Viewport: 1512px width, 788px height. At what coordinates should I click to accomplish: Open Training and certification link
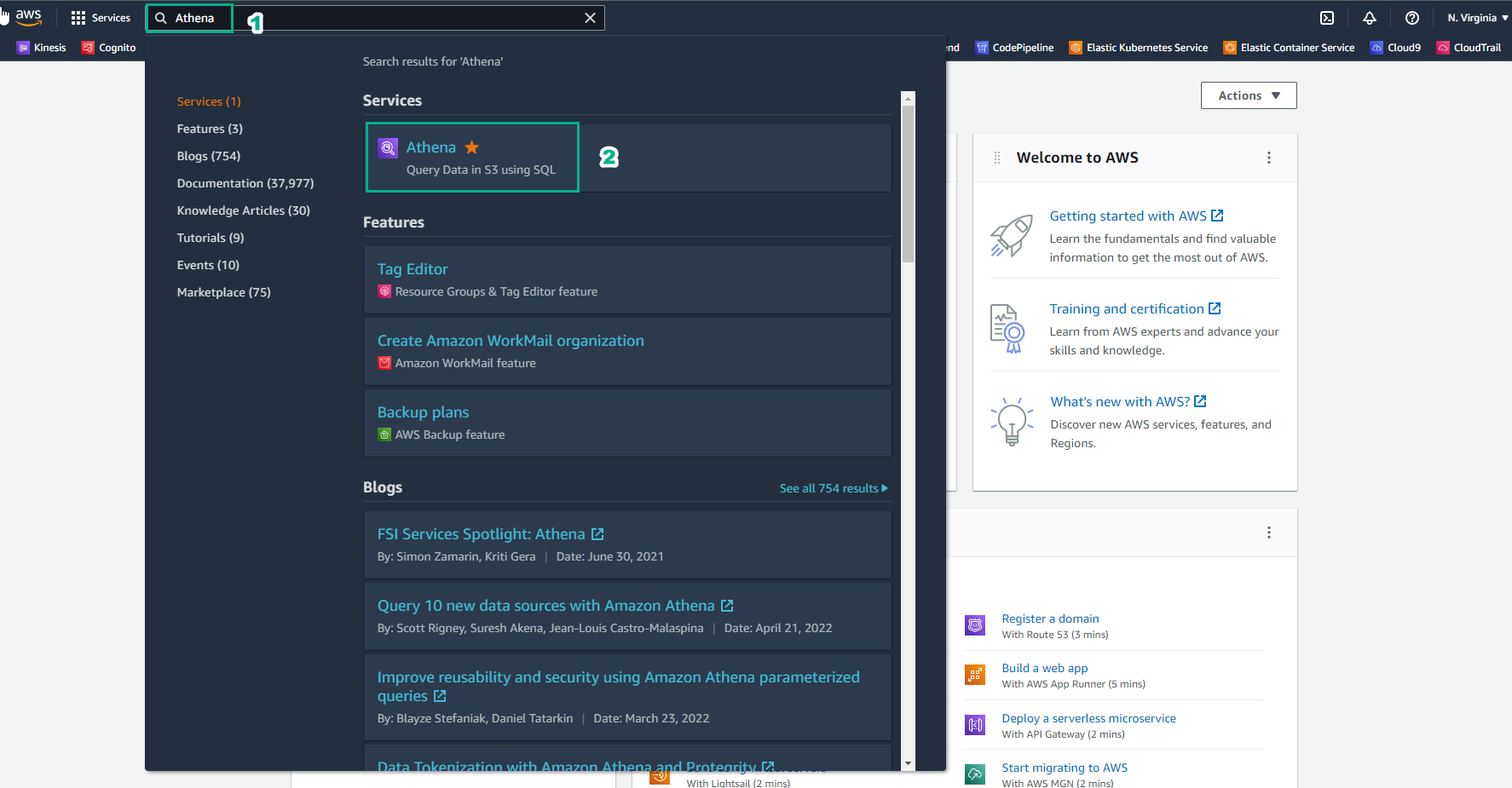coord(1135,309)
